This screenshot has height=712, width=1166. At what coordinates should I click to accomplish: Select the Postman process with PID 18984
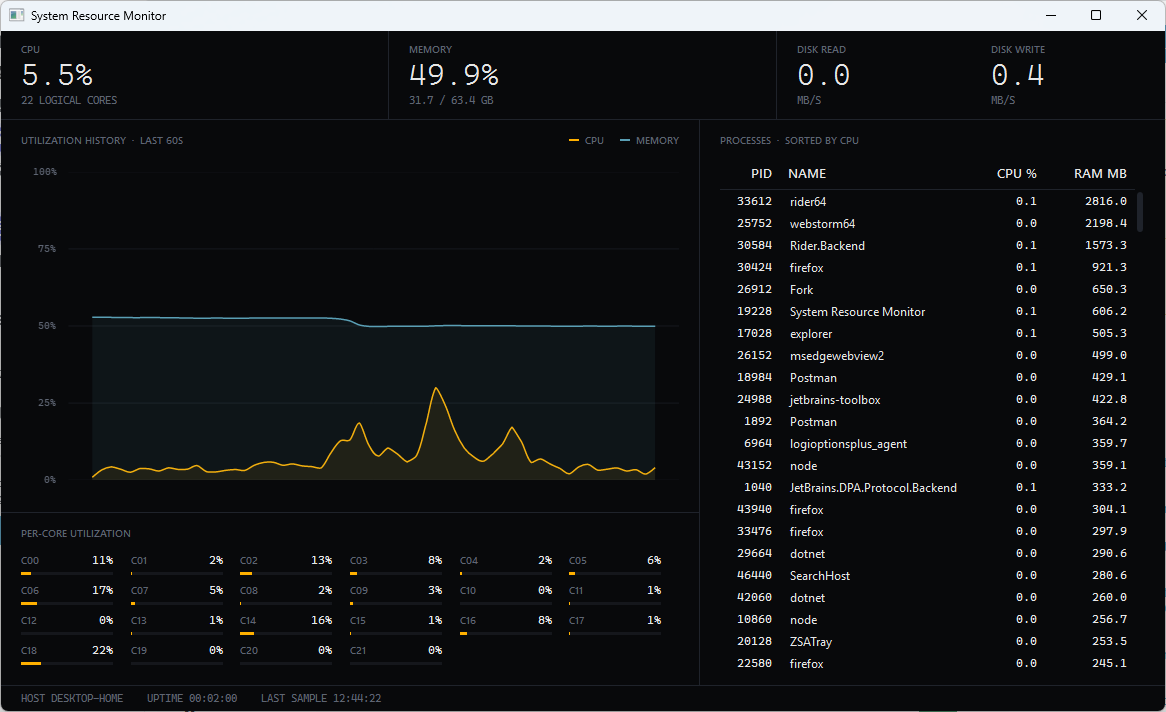click(929, 377)
